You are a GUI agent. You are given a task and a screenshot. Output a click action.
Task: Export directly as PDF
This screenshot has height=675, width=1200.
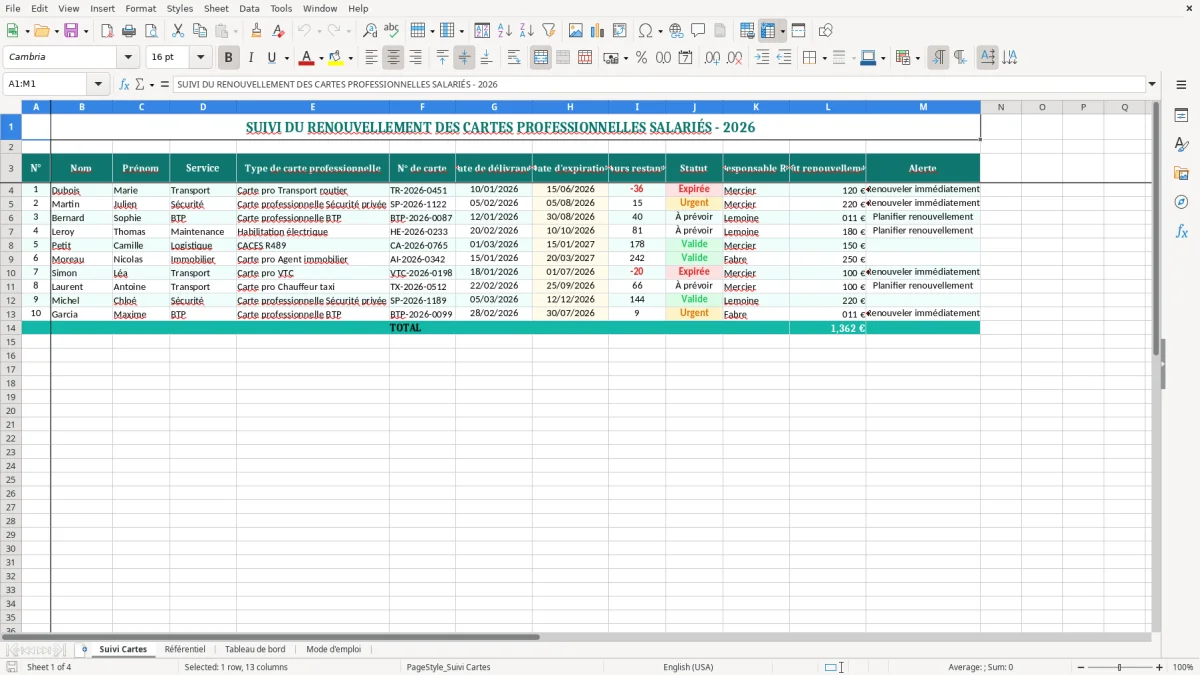tap(107, 31)
